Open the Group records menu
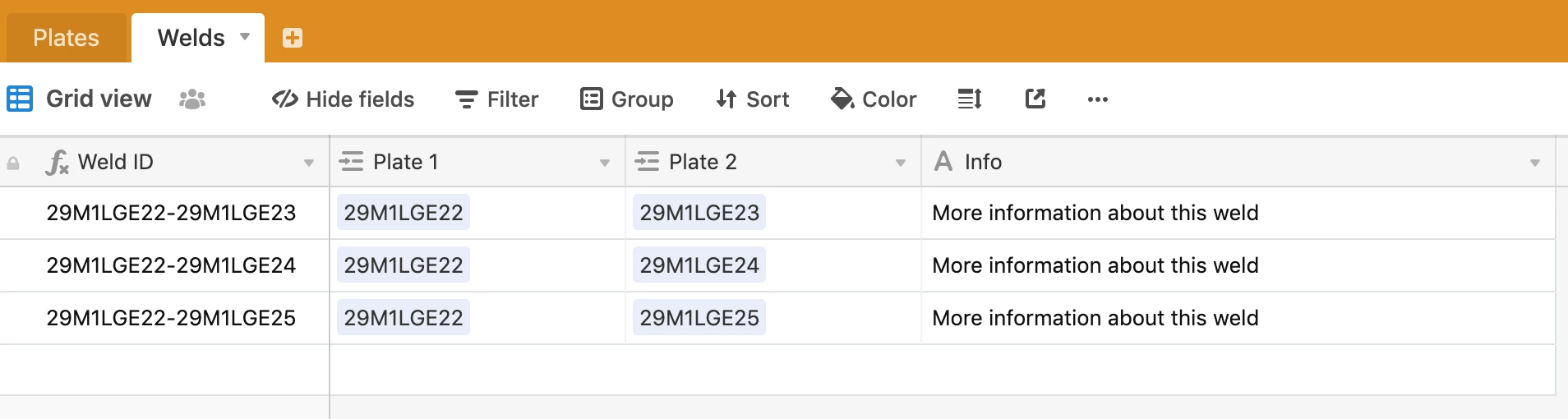Image resolution: width=1568 pixels, height=419 pixels. [x=627, y=99]
